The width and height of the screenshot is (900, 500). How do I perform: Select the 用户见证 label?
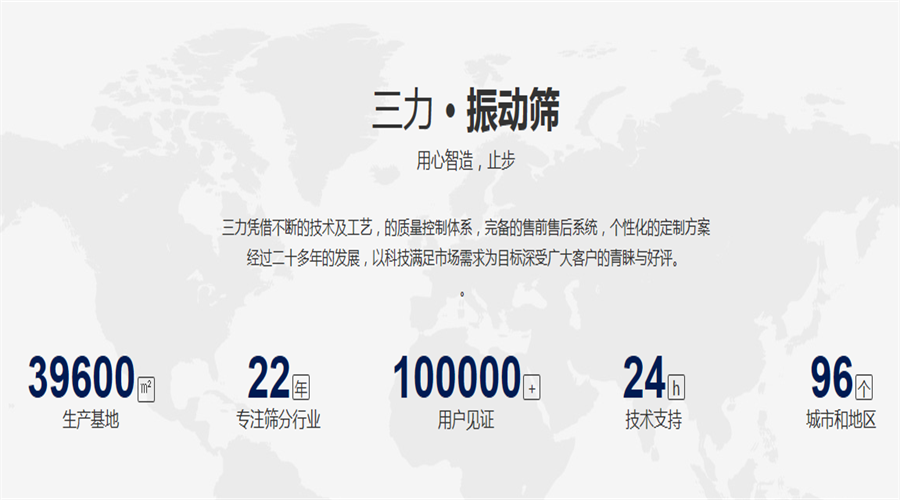[465, 420]
